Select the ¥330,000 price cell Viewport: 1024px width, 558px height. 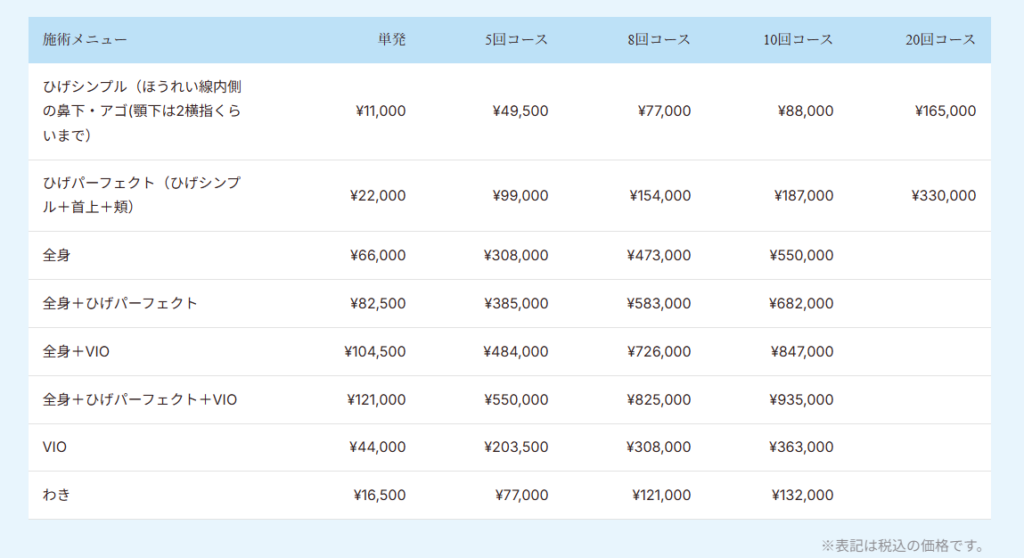(944, 196)
